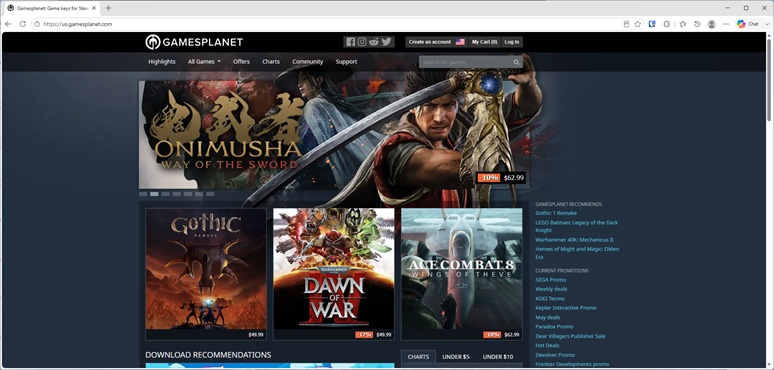Close the Gamesplanet browser tab
The image size is (774, 370).
click(x=94, y=8)
